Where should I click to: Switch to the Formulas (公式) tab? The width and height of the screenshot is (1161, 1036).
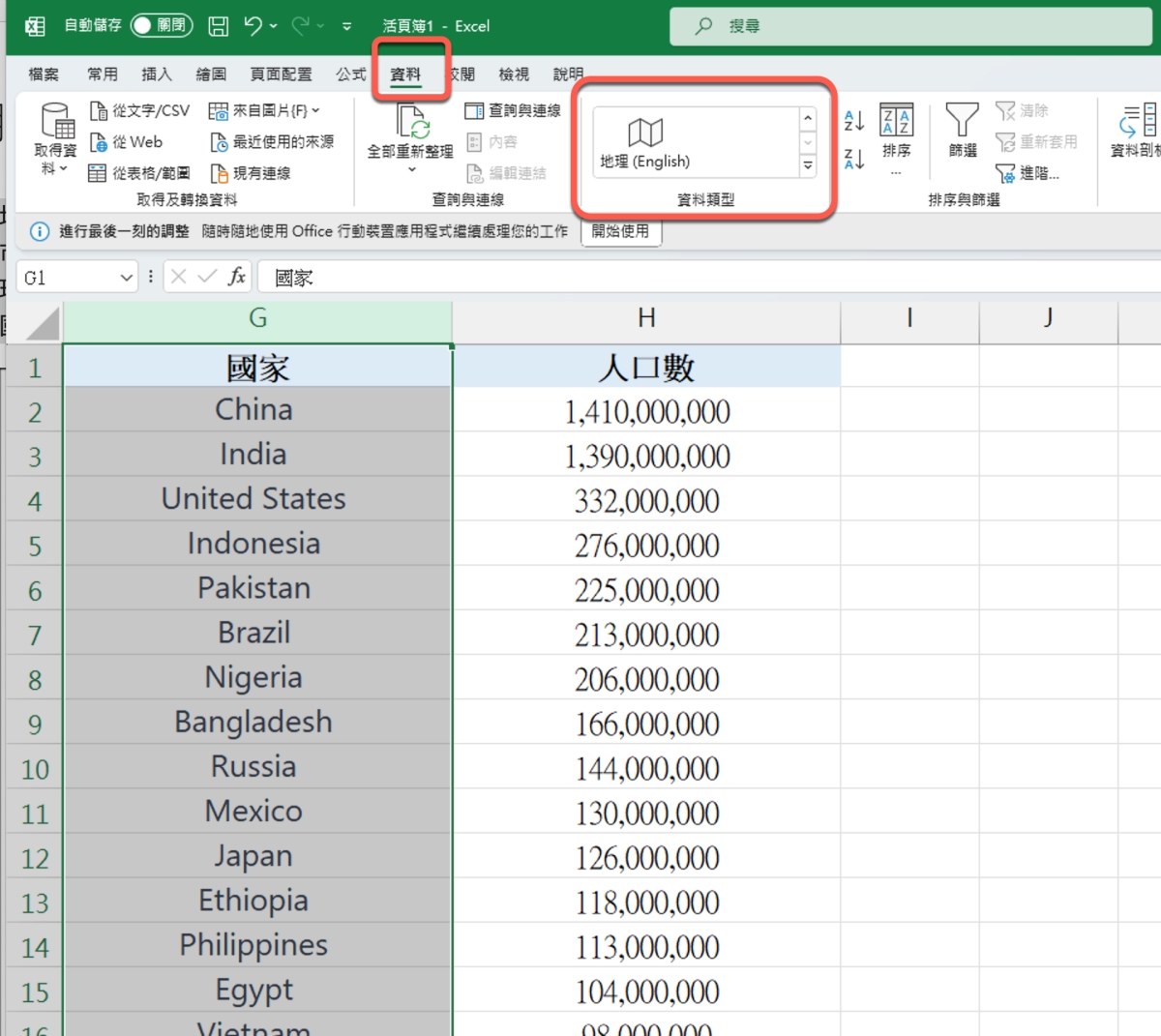350,74
